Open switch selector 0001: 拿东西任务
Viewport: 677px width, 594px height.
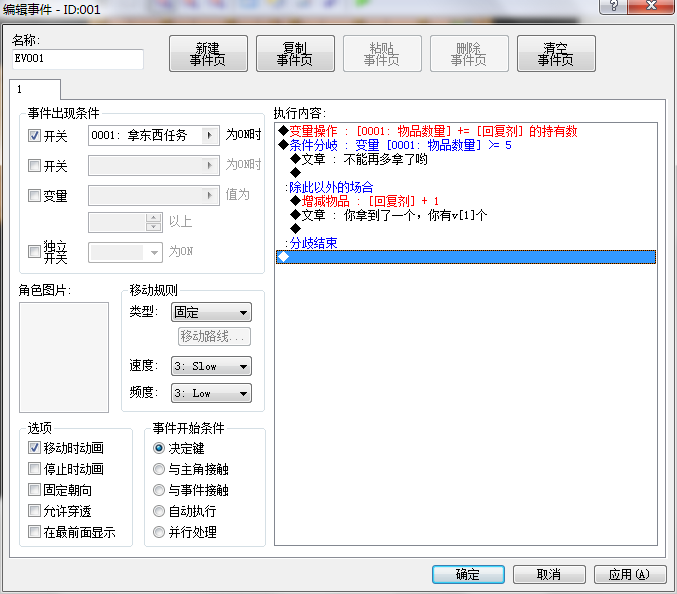(x=154, y=136)
